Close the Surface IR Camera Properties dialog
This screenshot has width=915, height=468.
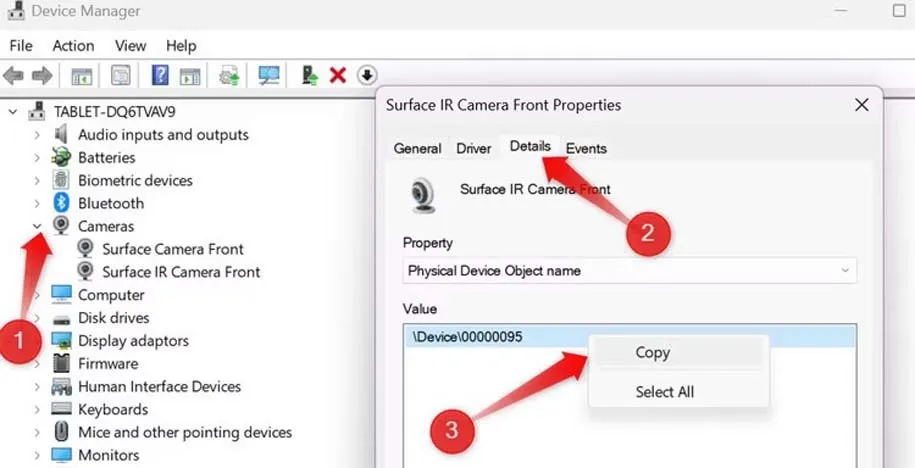point(861,105)
